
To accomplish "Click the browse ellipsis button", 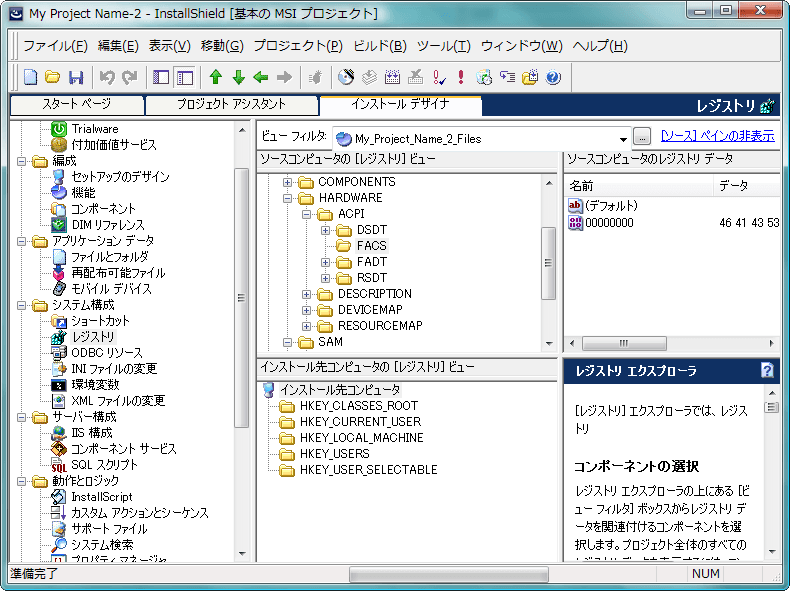I will 641,137.
